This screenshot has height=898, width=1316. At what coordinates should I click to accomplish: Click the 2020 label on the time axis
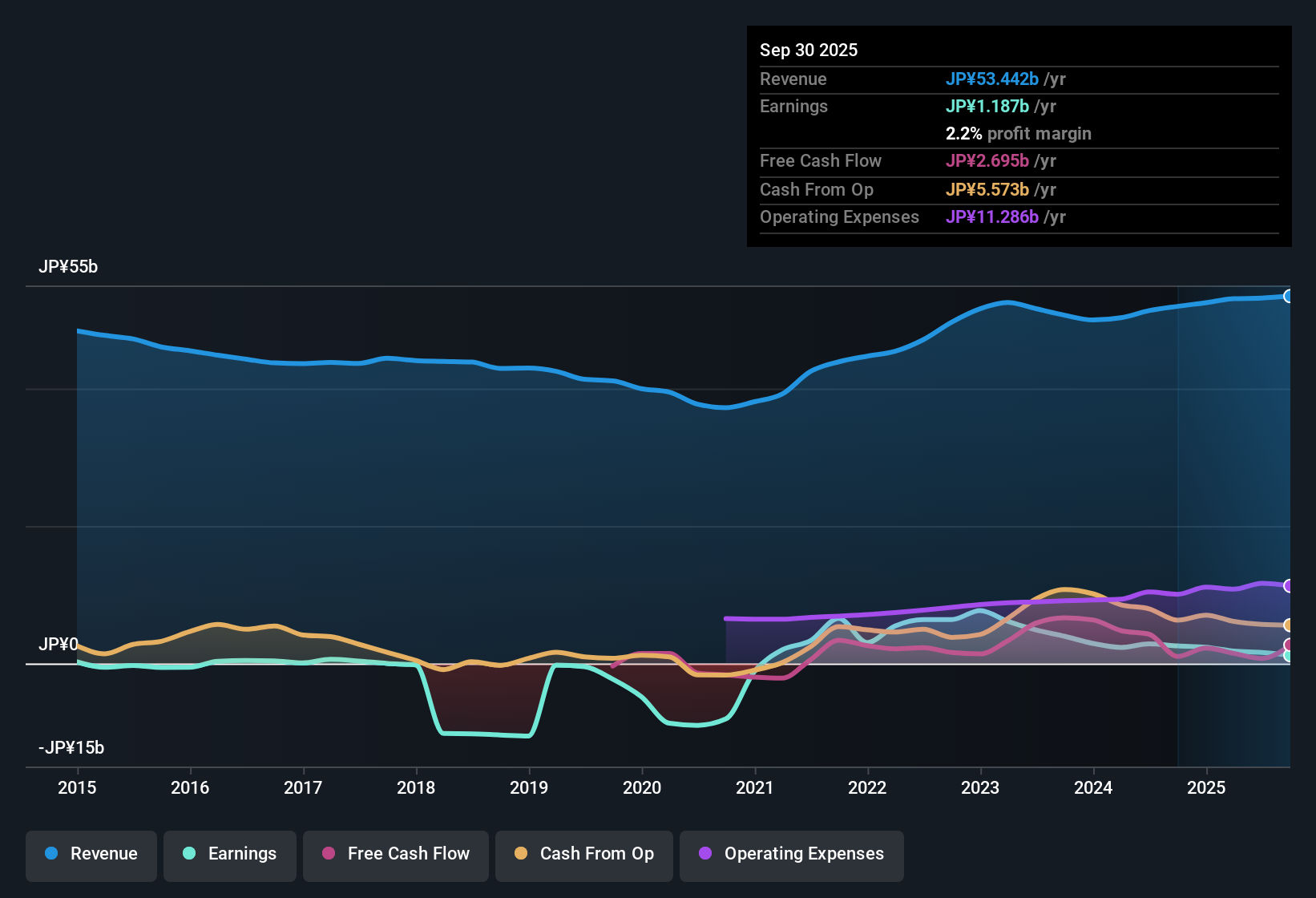coord(642,788)
